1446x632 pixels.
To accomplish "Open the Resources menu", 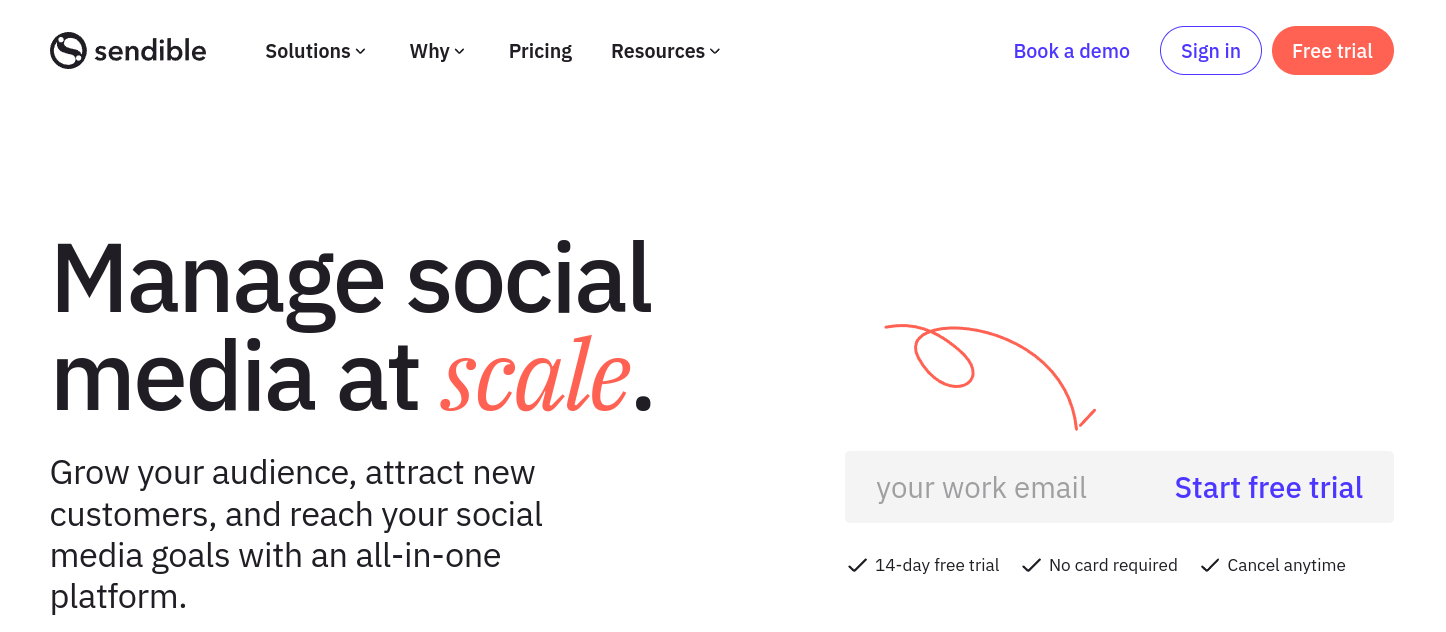I will 665,51.
